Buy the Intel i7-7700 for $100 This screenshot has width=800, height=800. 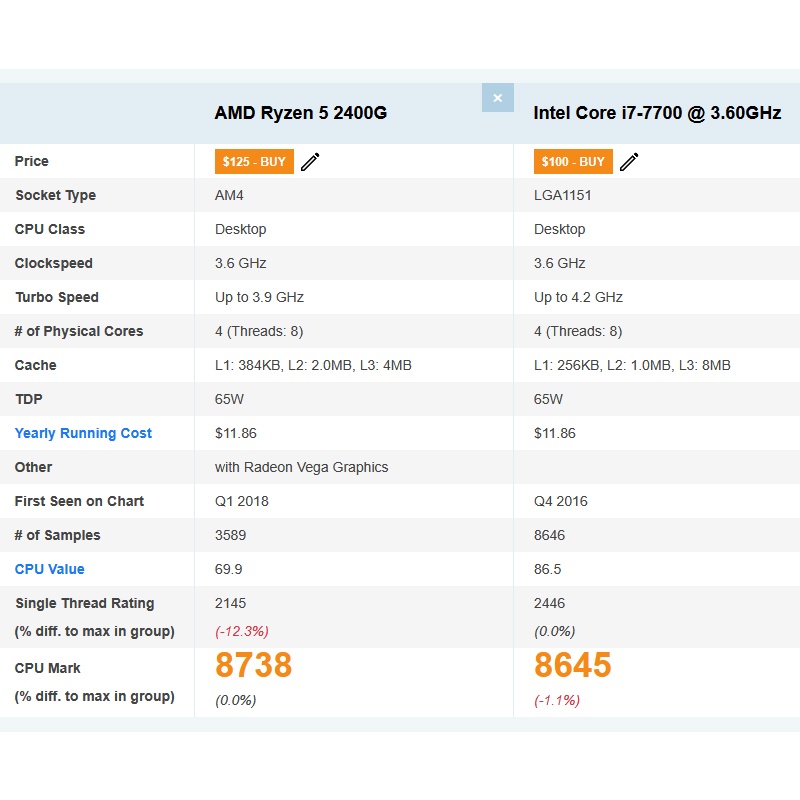[573, 162]
